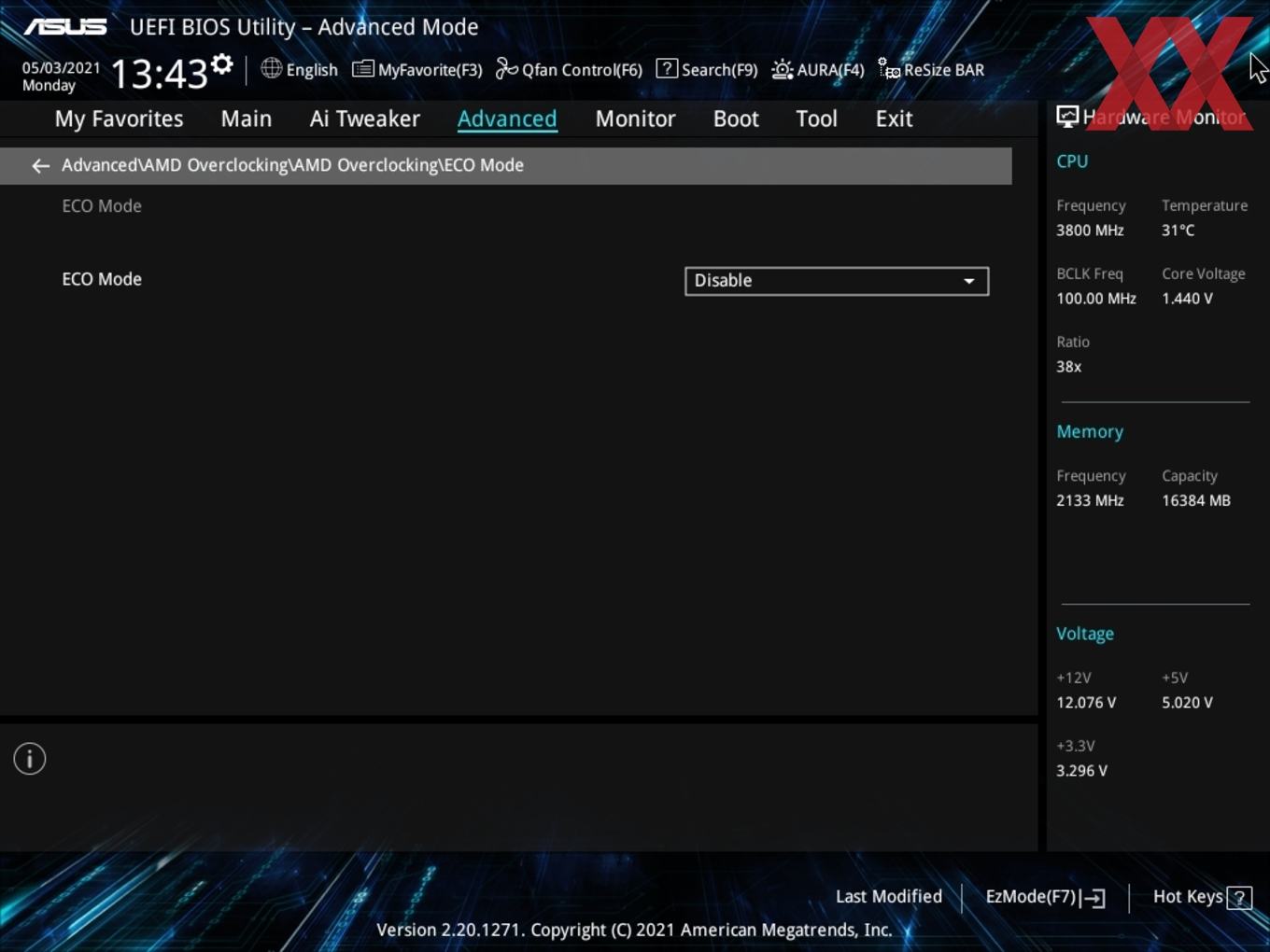Open Search(F9)
1270x952 pixels.
[707, 69]
